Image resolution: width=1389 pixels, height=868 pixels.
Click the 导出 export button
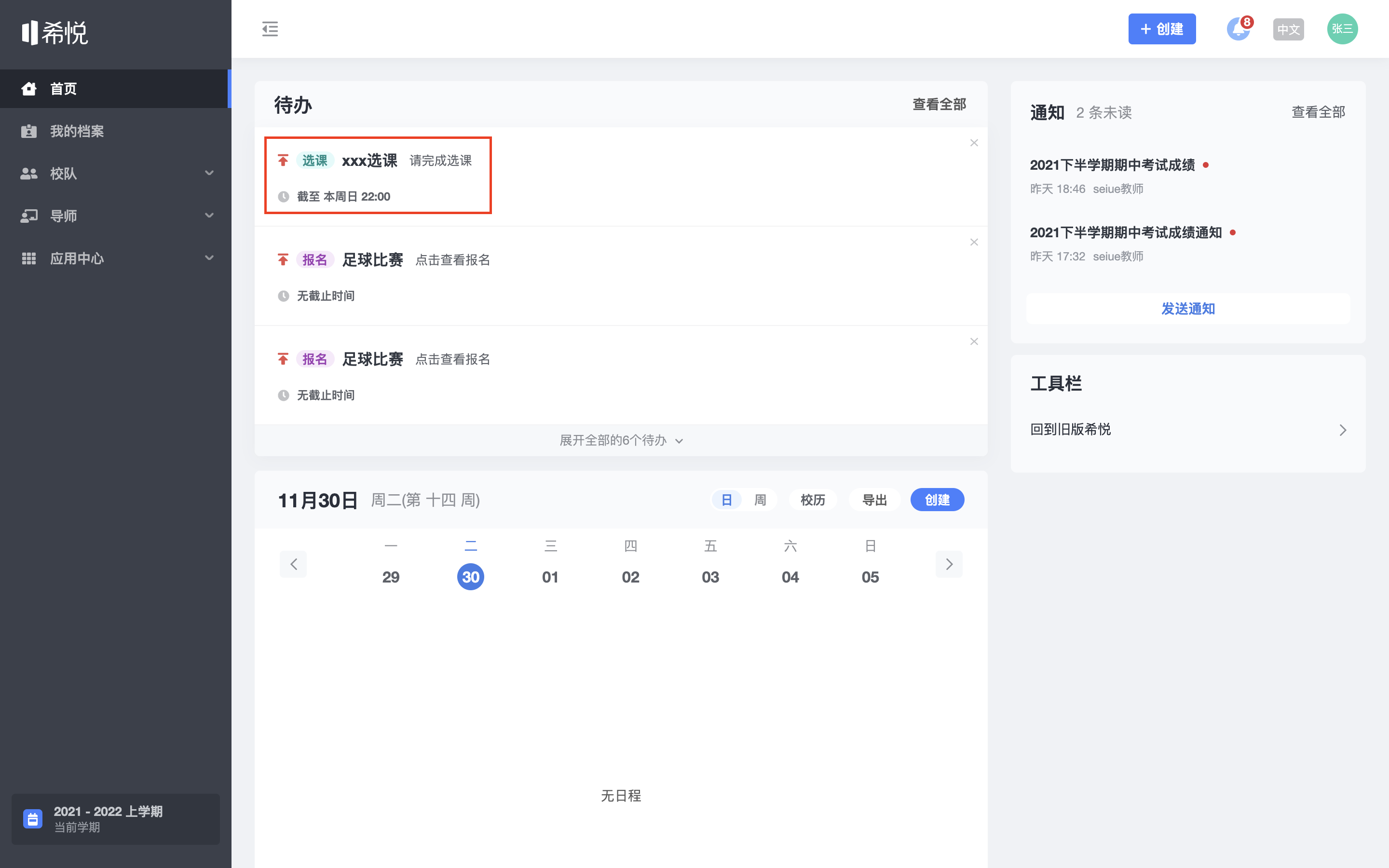click(x=875, y=500)
